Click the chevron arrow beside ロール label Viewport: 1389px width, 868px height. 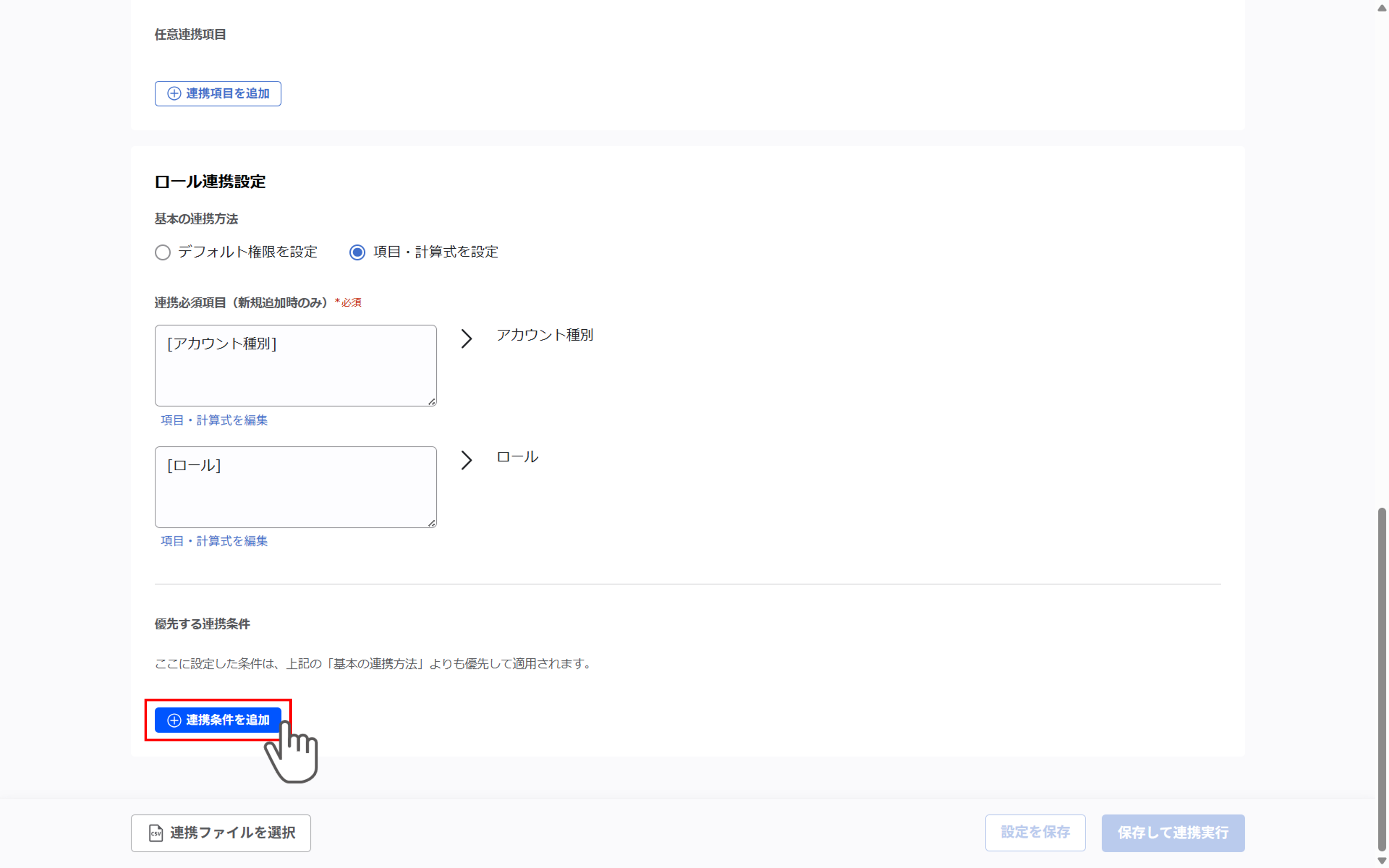tap(467, 460)
